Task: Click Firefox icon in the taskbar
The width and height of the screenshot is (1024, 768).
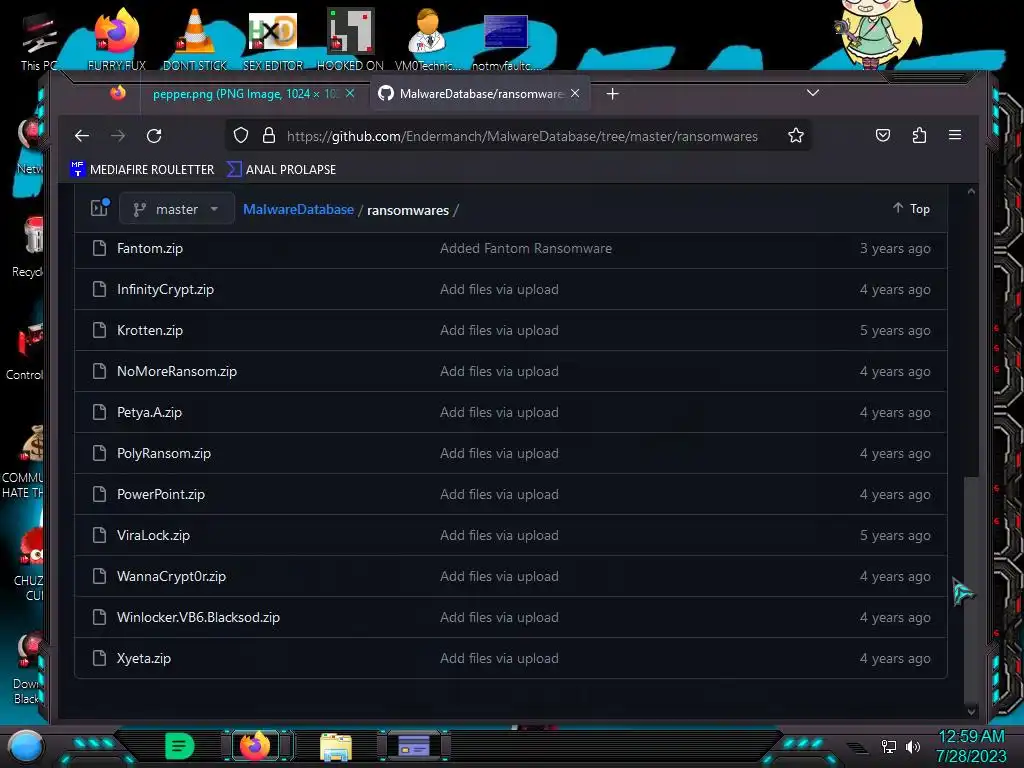Action: (x=255, y=746)
